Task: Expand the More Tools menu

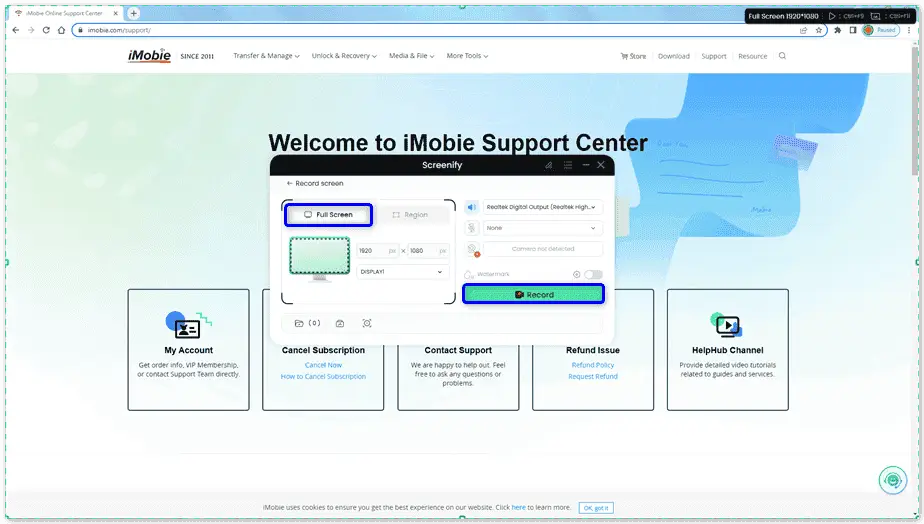Action: (467, 56)
